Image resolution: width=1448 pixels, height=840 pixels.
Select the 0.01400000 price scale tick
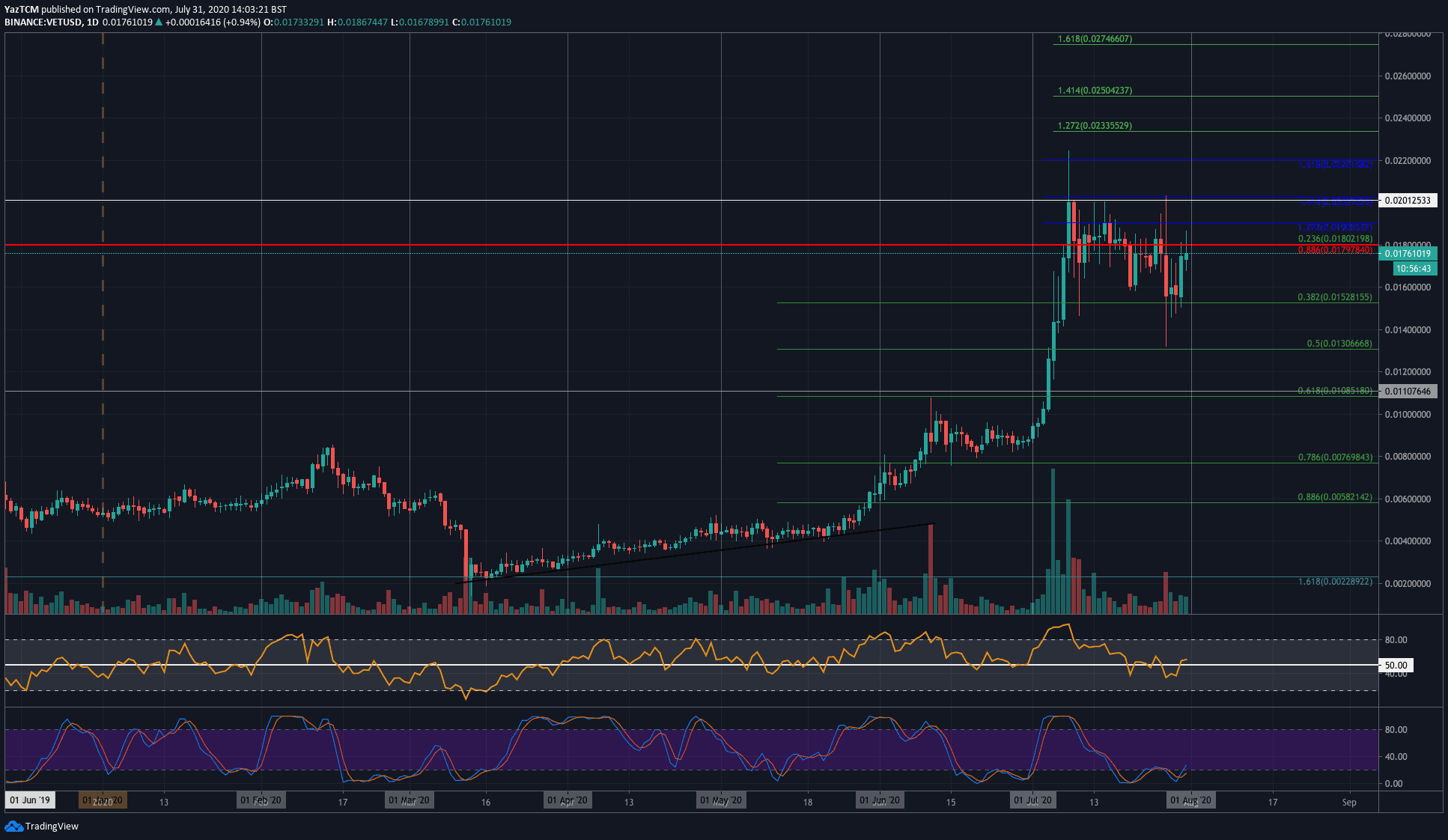pyautogui.click(x=1408, y=330)
